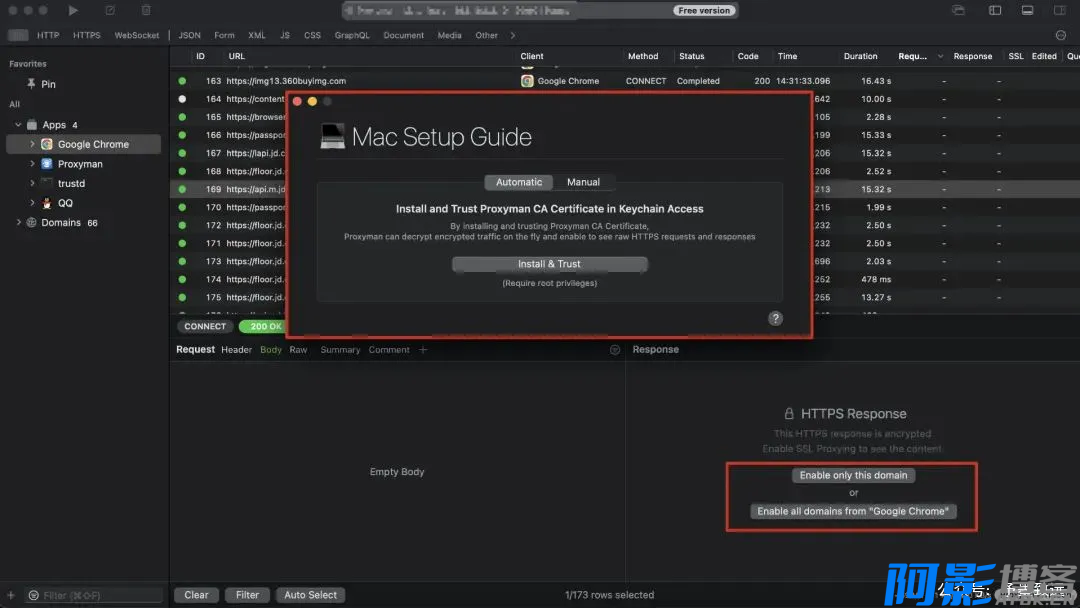Click the compose request icon in toolbar
The width and height of the screenshot is (1080, 608).
tap(110, 10)
